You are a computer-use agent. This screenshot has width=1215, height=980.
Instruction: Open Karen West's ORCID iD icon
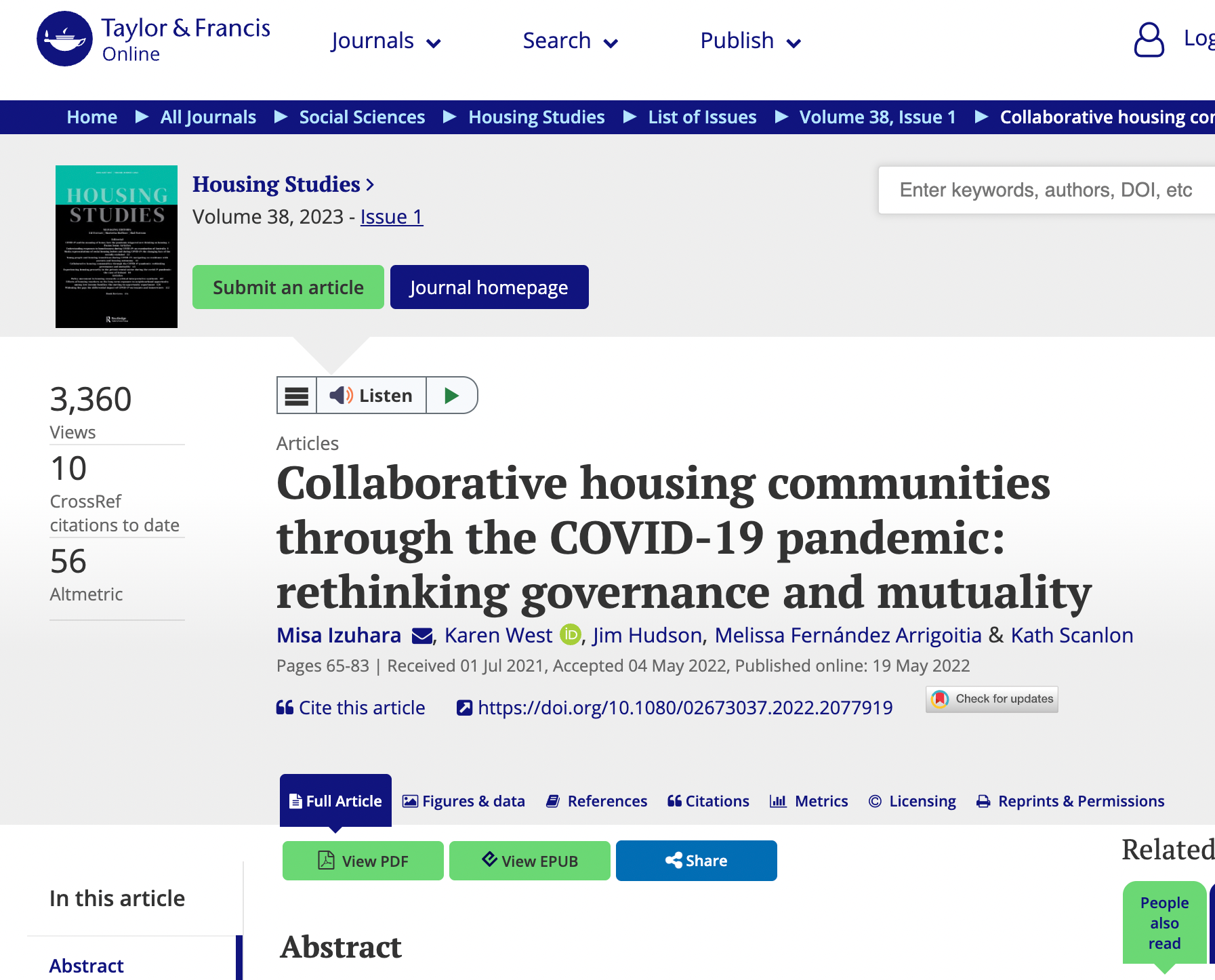pyautogui.click(x=571, y=634)
